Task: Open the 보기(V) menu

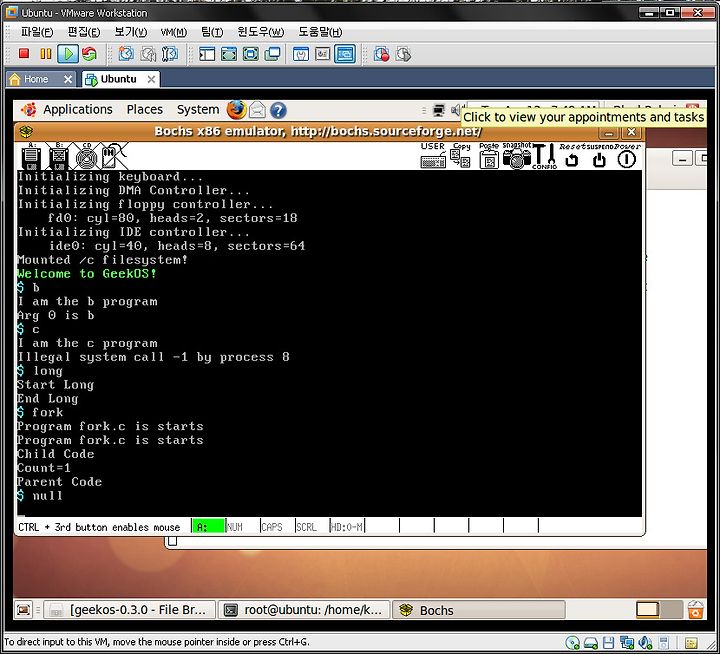Action: coord(130,32)
